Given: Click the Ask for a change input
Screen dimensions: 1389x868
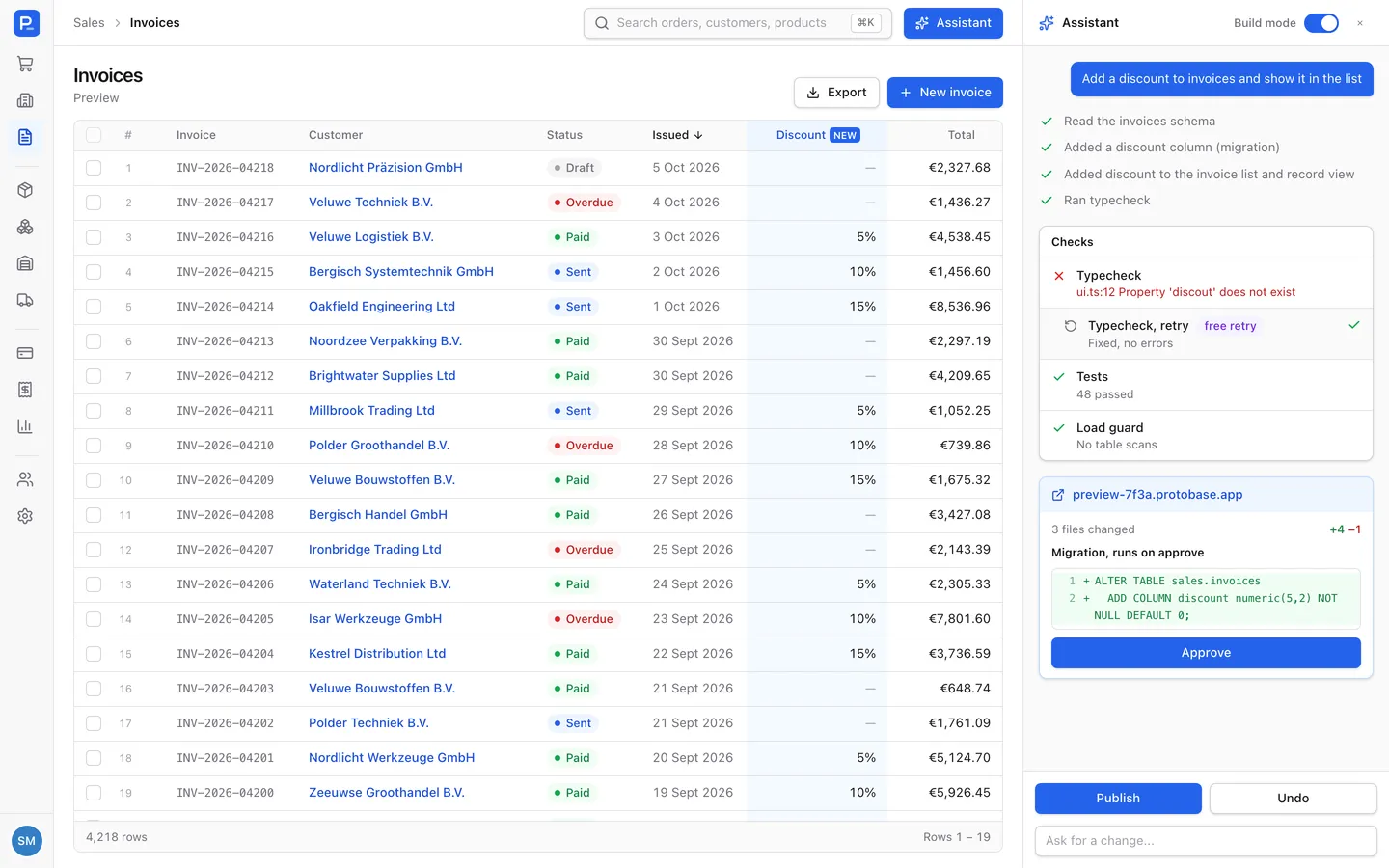Looking at the screenshot, I should [x=1206, y=841].
